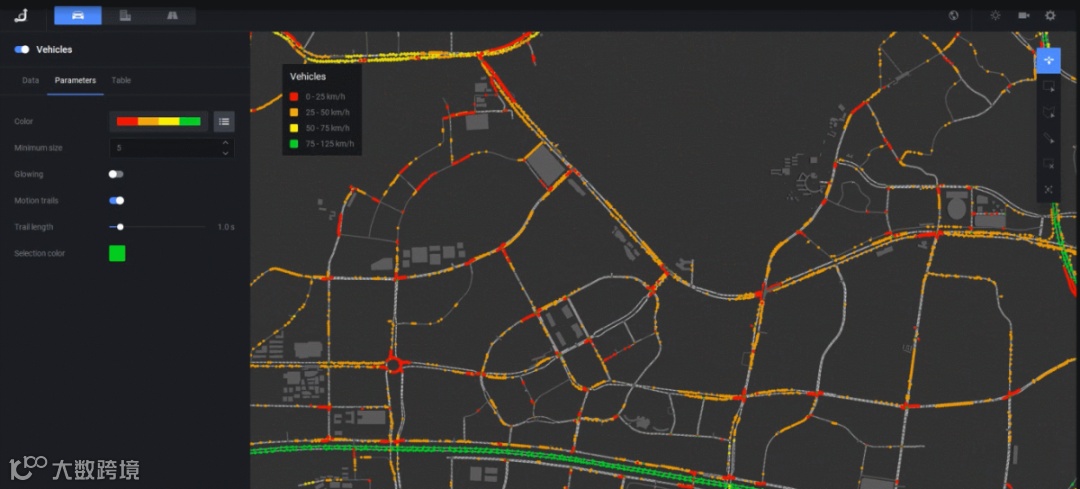The image size is (1080, 489).
Task: Decrease Minimum size with down arrow
Action: pyautogui.click(x=225, y=153)
